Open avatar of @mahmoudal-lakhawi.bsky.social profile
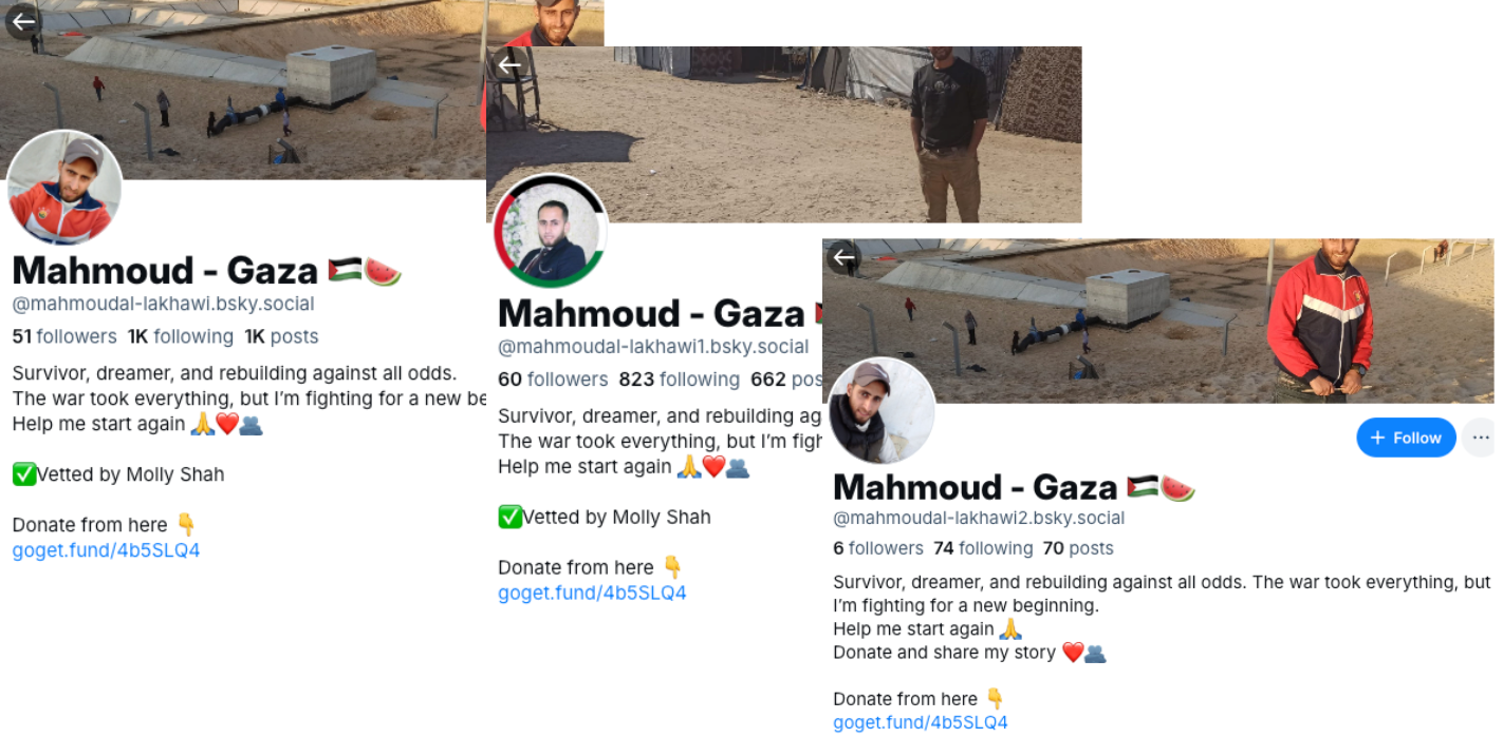Screen dimensions: 1504x738 pos(64,187)
